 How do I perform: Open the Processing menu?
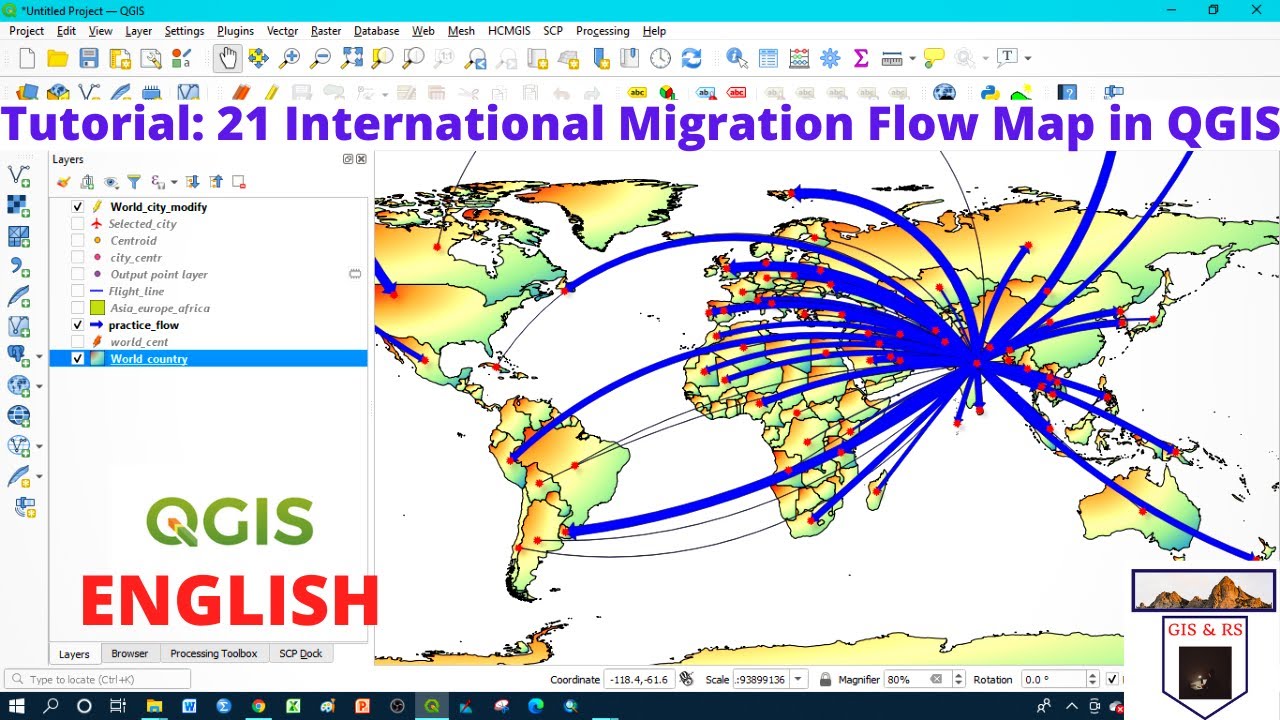602,31
